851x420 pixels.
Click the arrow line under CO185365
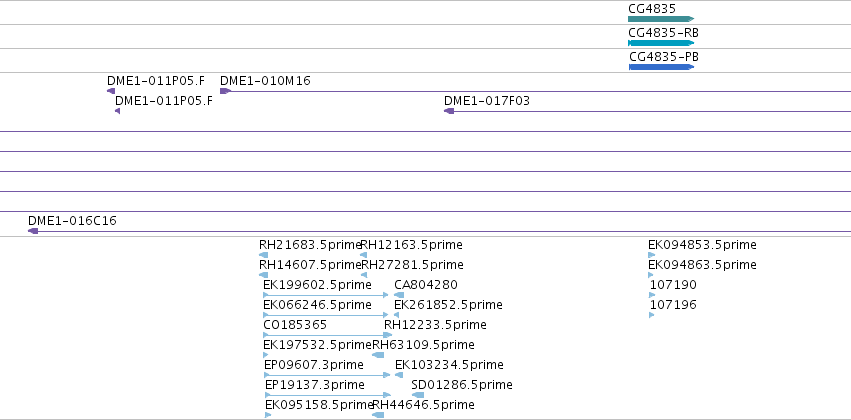coord(327,335)
